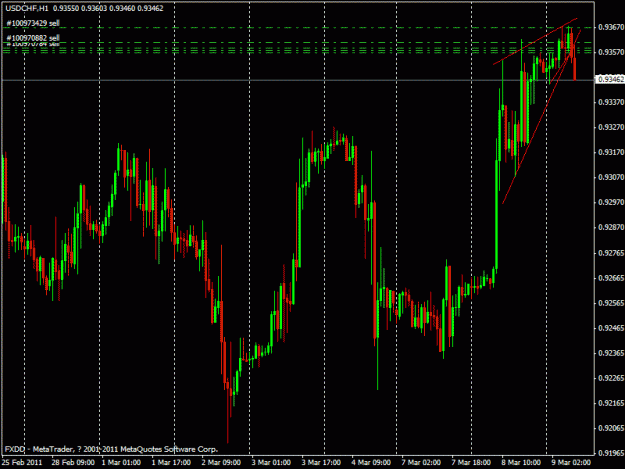Click the 4 Mar 09:00 time label
Image resolution: width=625 pixels, height=469 pixels.
click(371, 463)
